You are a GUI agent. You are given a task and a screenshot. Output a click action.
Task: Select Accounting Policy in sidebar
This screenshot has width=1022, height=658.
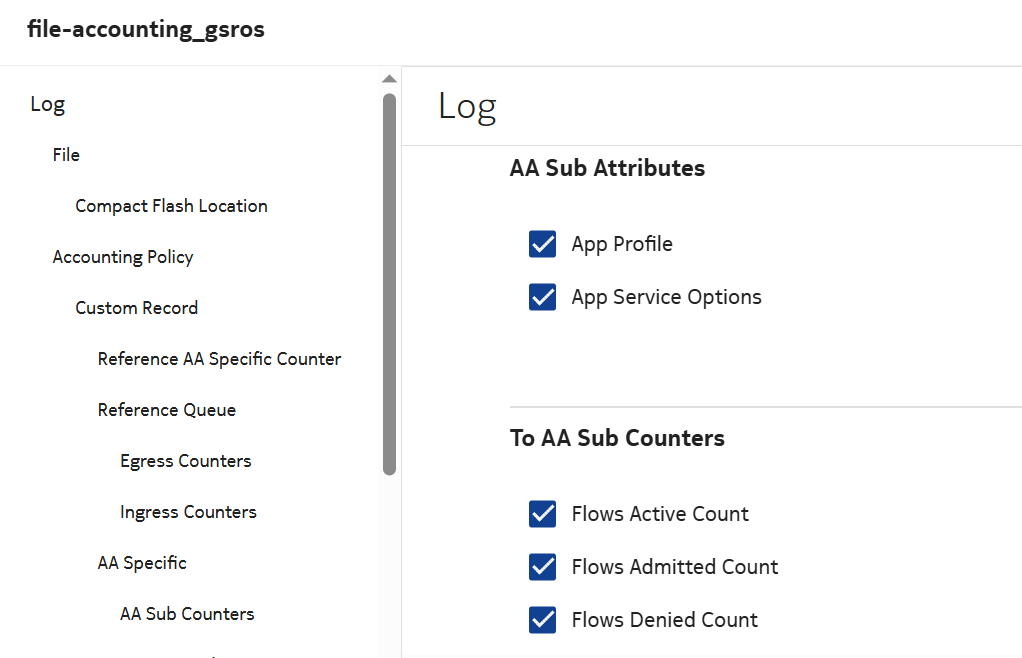(x=123, y=257)
